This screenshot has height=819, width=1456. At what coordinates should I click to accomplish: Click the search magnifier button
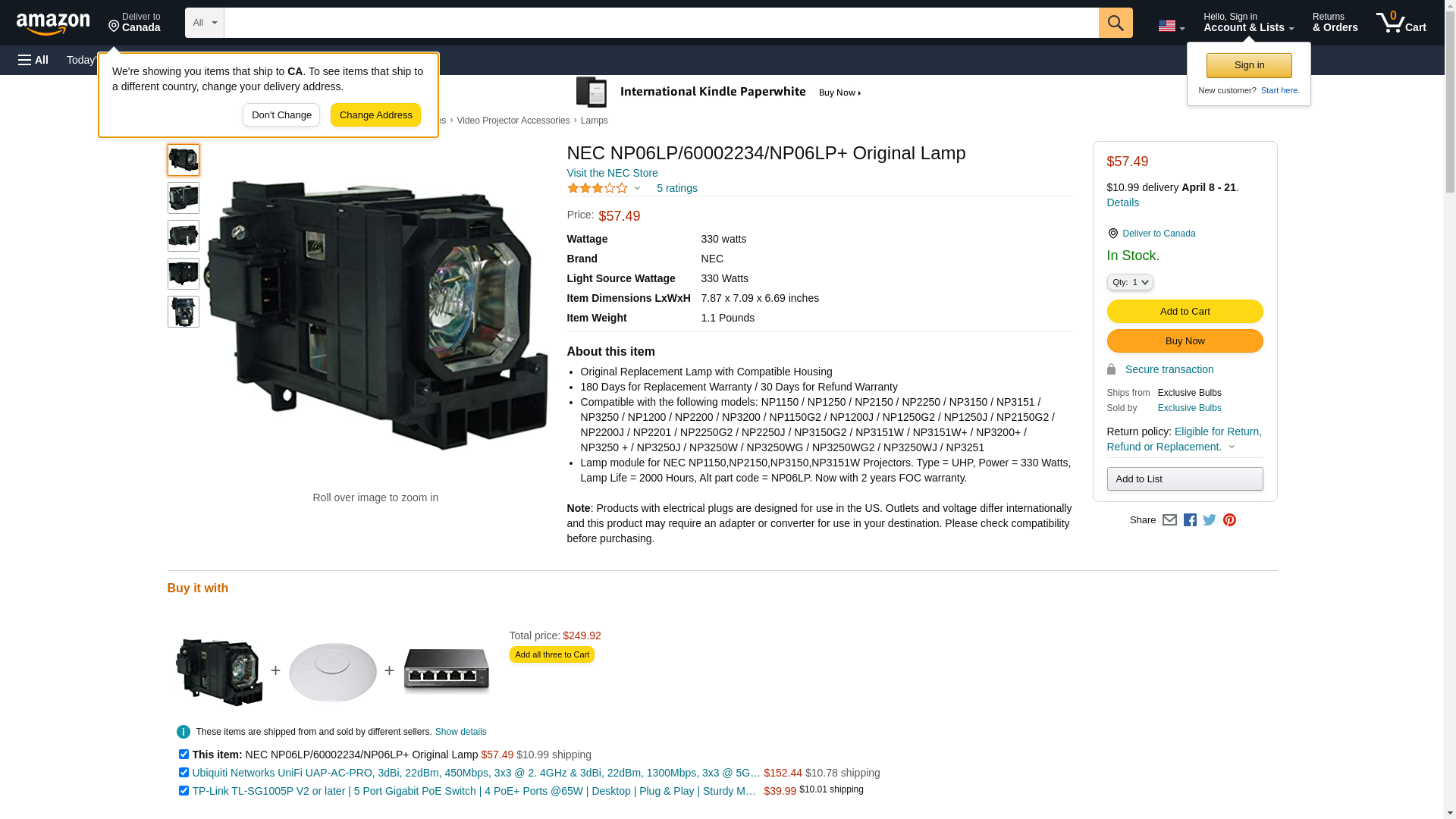[x=1116, y=23]
